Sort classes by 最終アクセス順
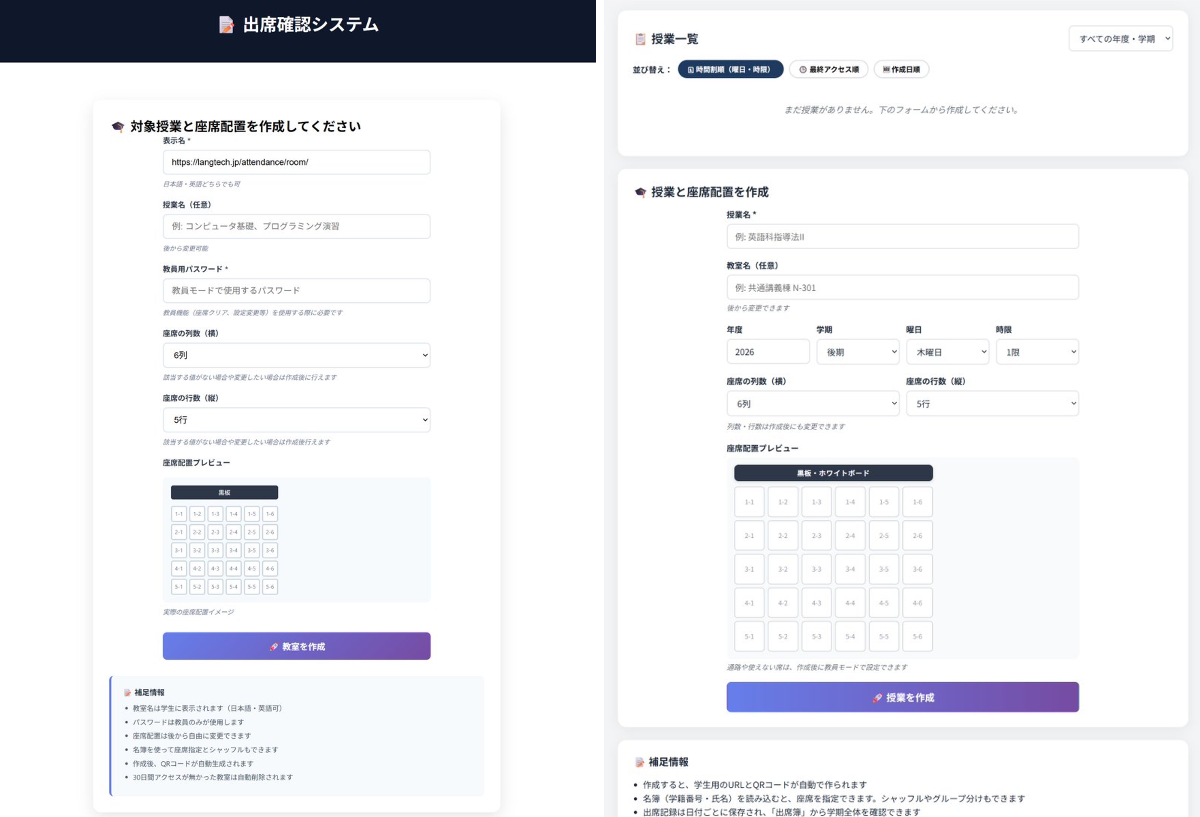1200x817 pixels. tap(829, 70)
